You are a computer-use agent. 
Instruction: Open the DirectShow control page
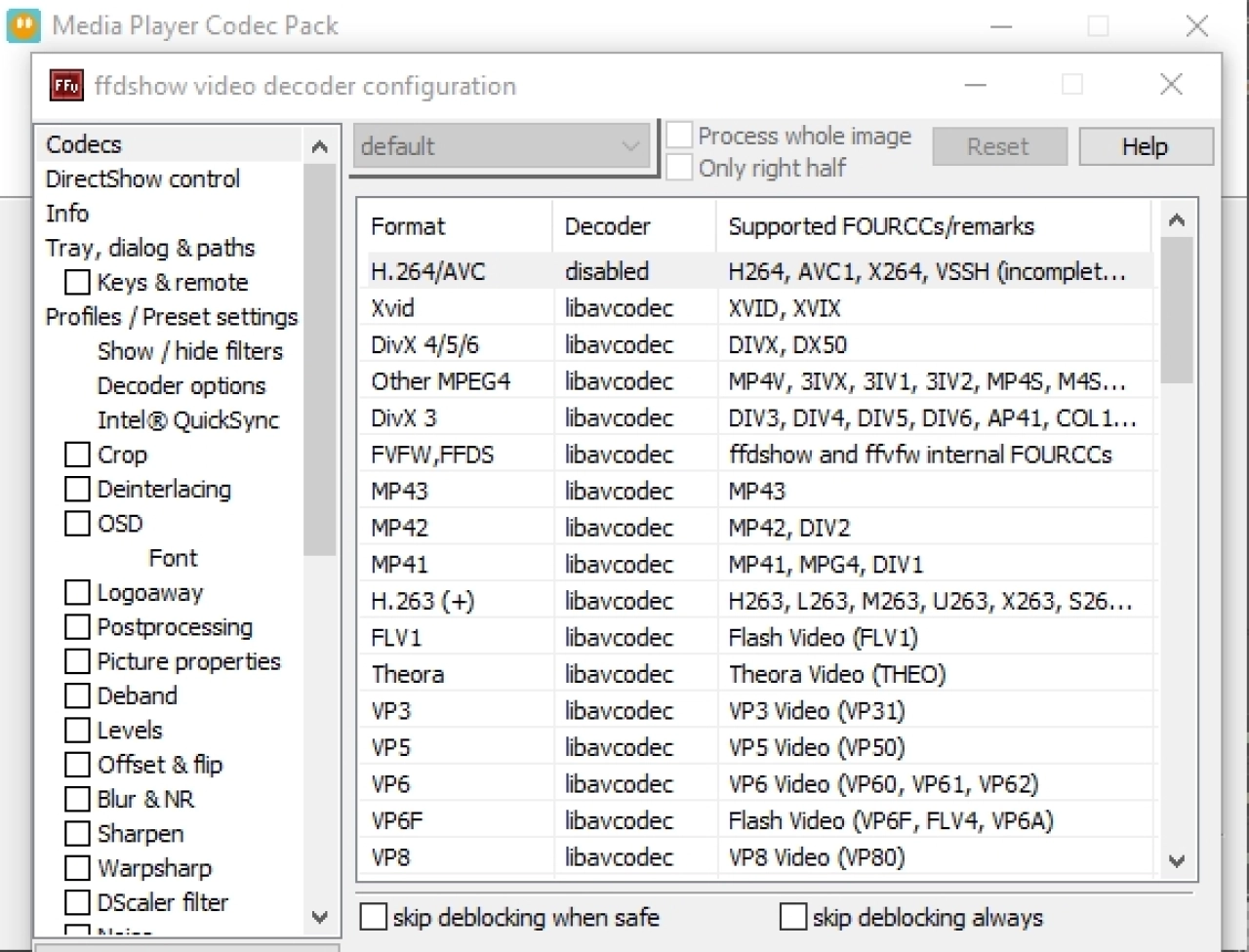(x=142, y=178)
